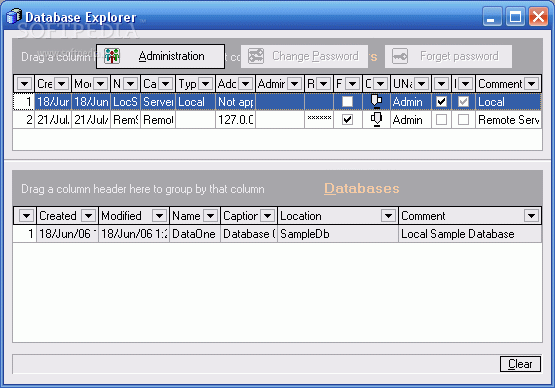Toggle checked box after Admin in row 1
555x388 pixels.
click(441, 102)
